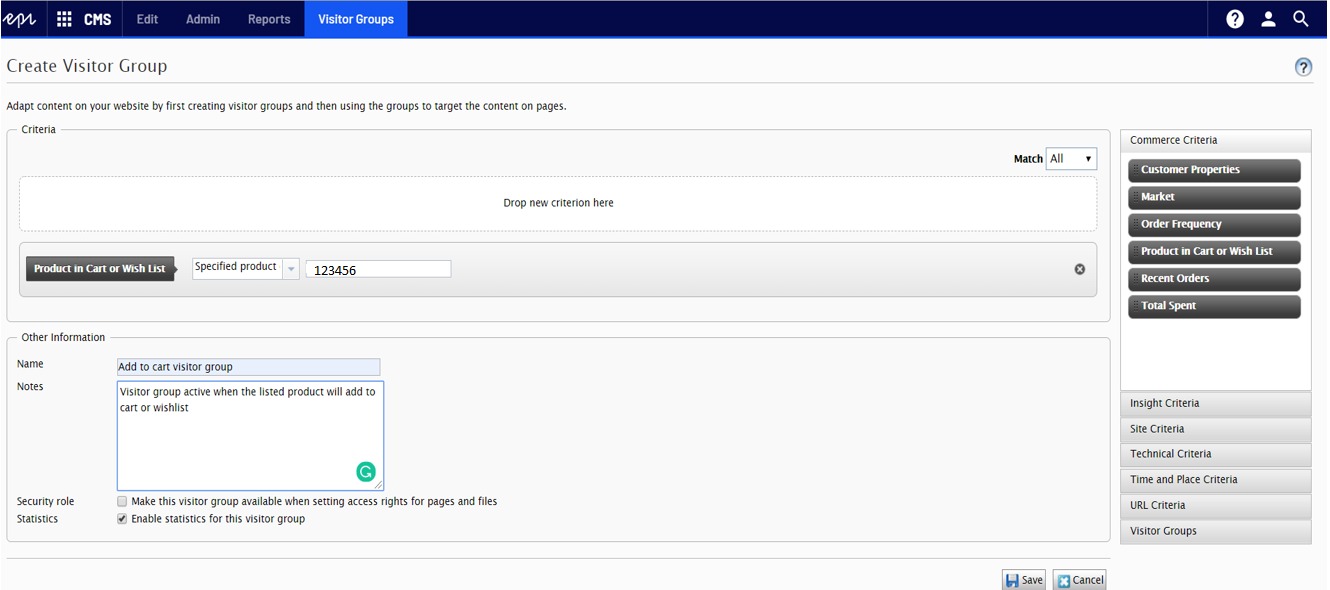Viewport: 1330px width, 590px height.
Task: Save the visitor group
Action: pos(1023,580)
